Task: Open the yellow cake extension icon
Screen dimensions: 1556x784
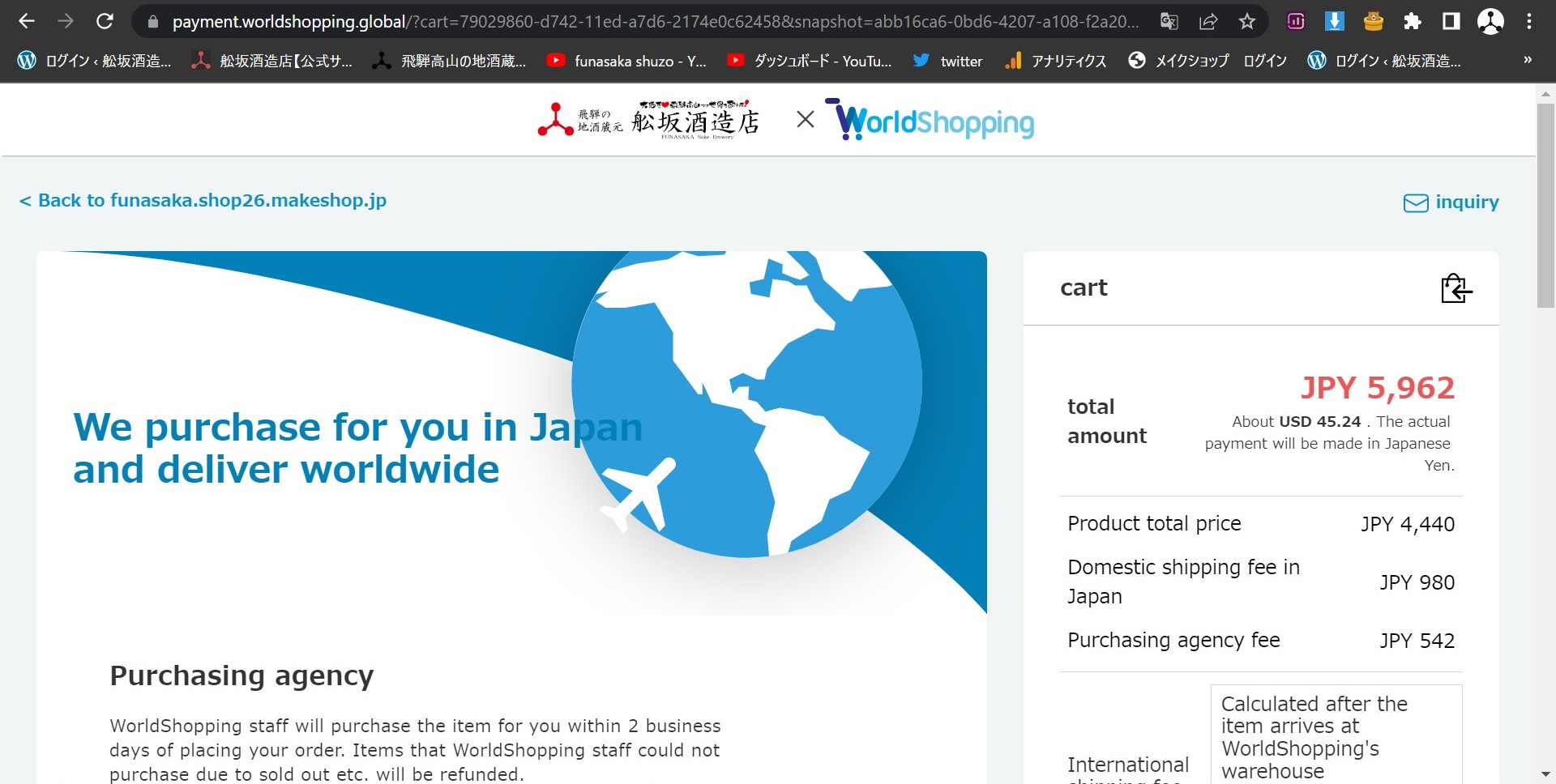Action: tap(1373, 22)
